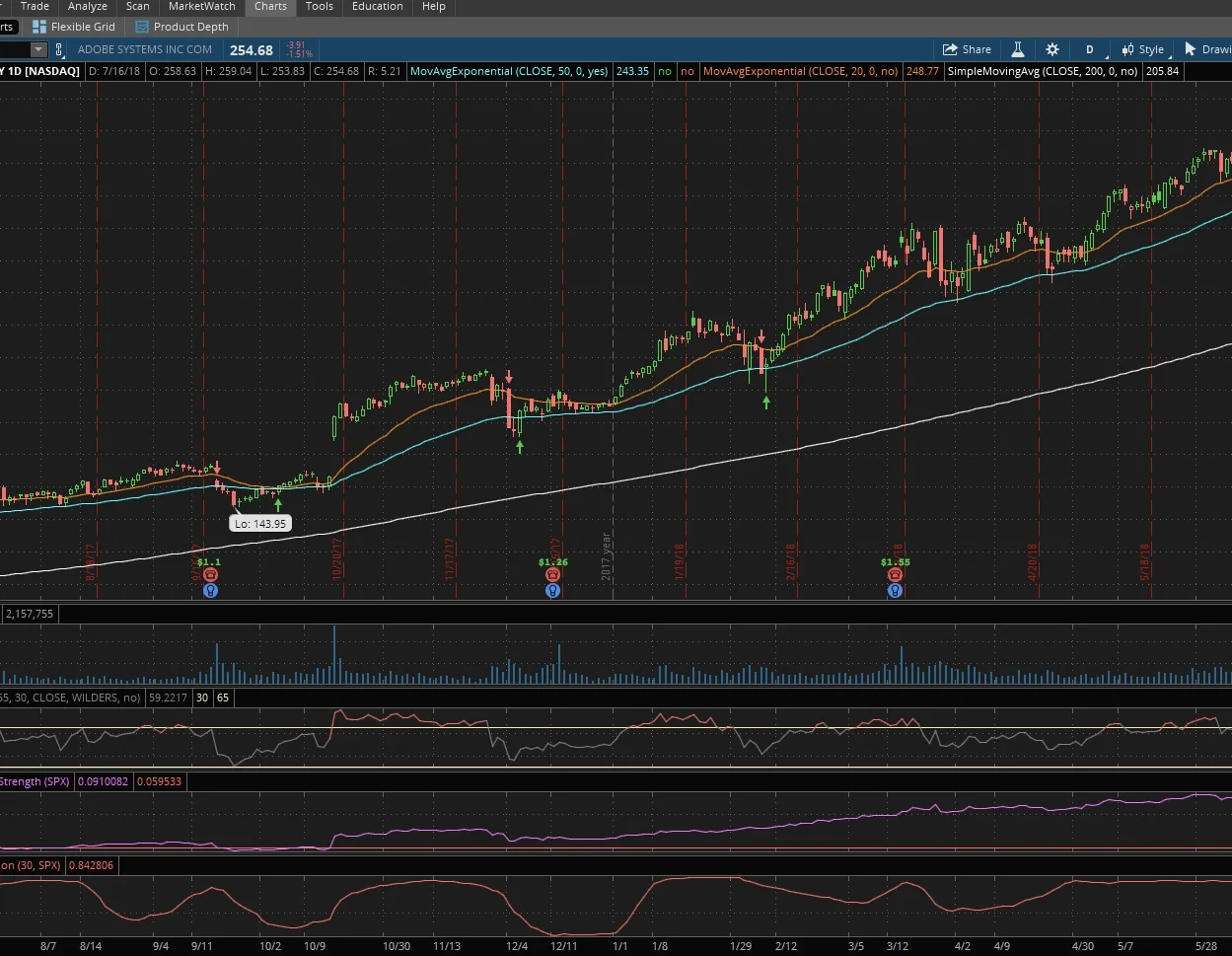Click the 2017 year marker line
1232x956 pixels.
tap(609, 558)
